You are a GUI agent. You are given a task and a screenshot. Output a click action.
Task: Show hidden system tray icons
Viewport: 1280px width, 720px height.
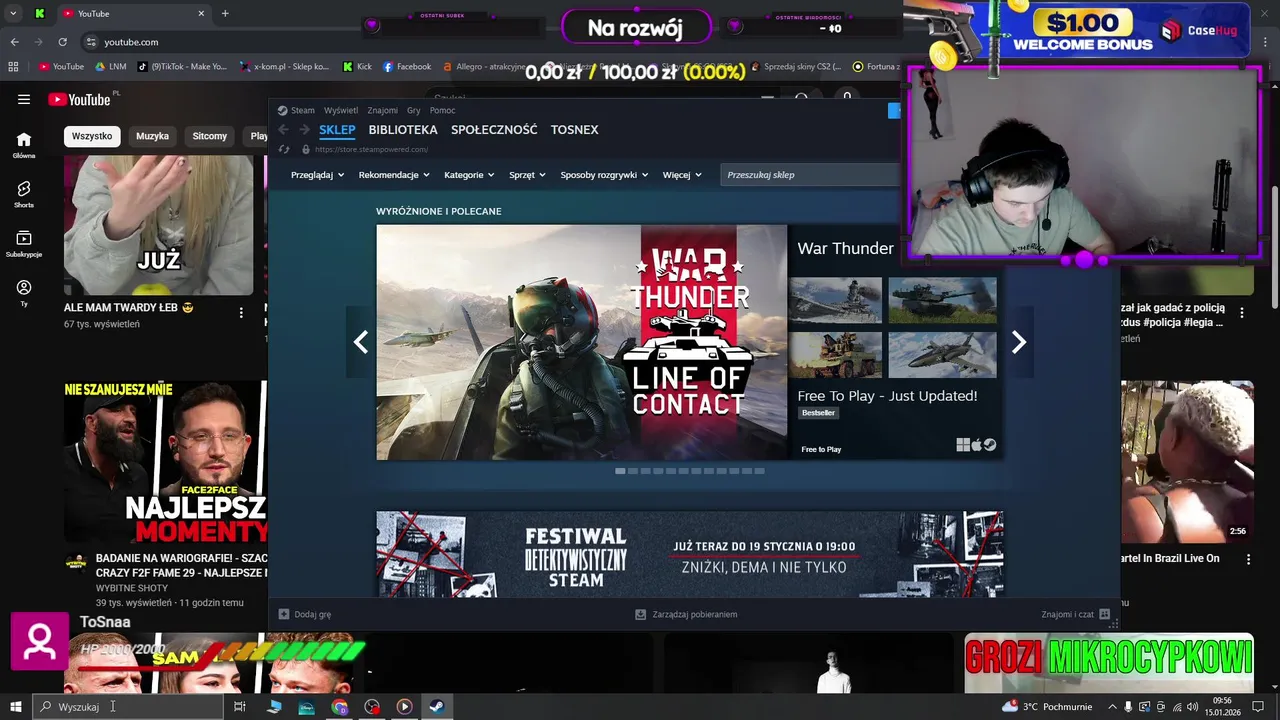click(x=1112, y=707)
